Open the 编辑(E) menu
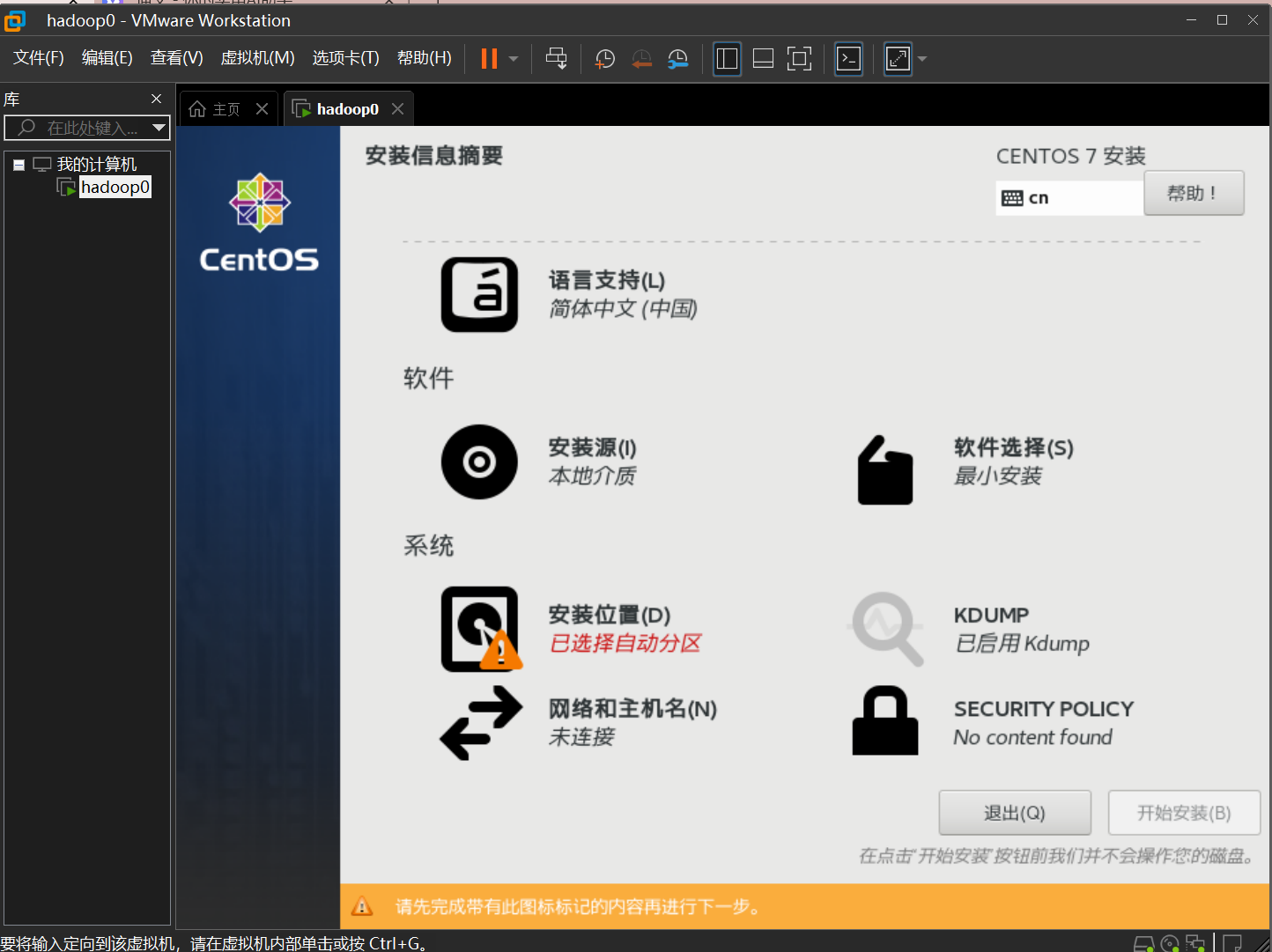 (x=107, y=58)
